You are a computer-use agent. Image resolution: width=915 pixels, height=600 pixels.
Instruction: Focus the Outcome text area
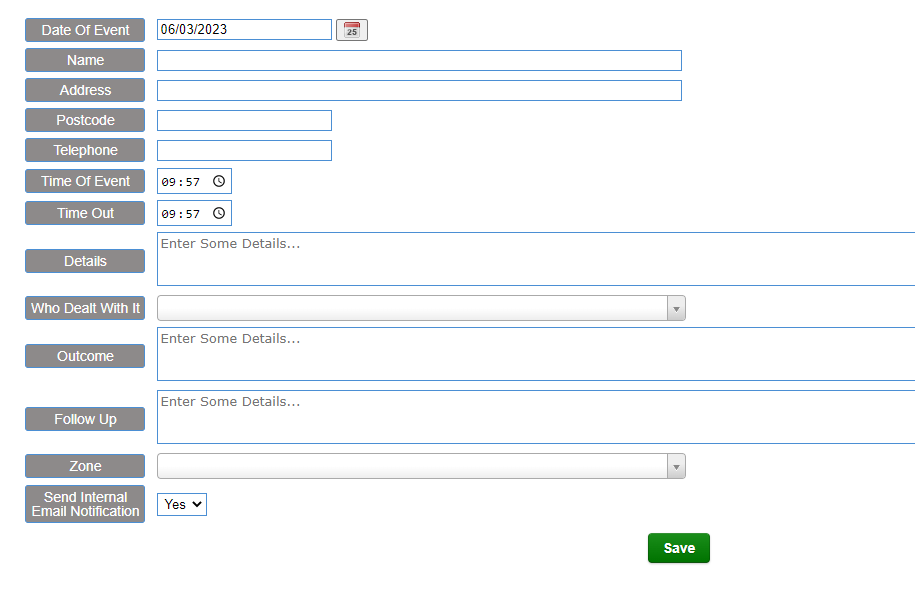[x=535, y=355]
